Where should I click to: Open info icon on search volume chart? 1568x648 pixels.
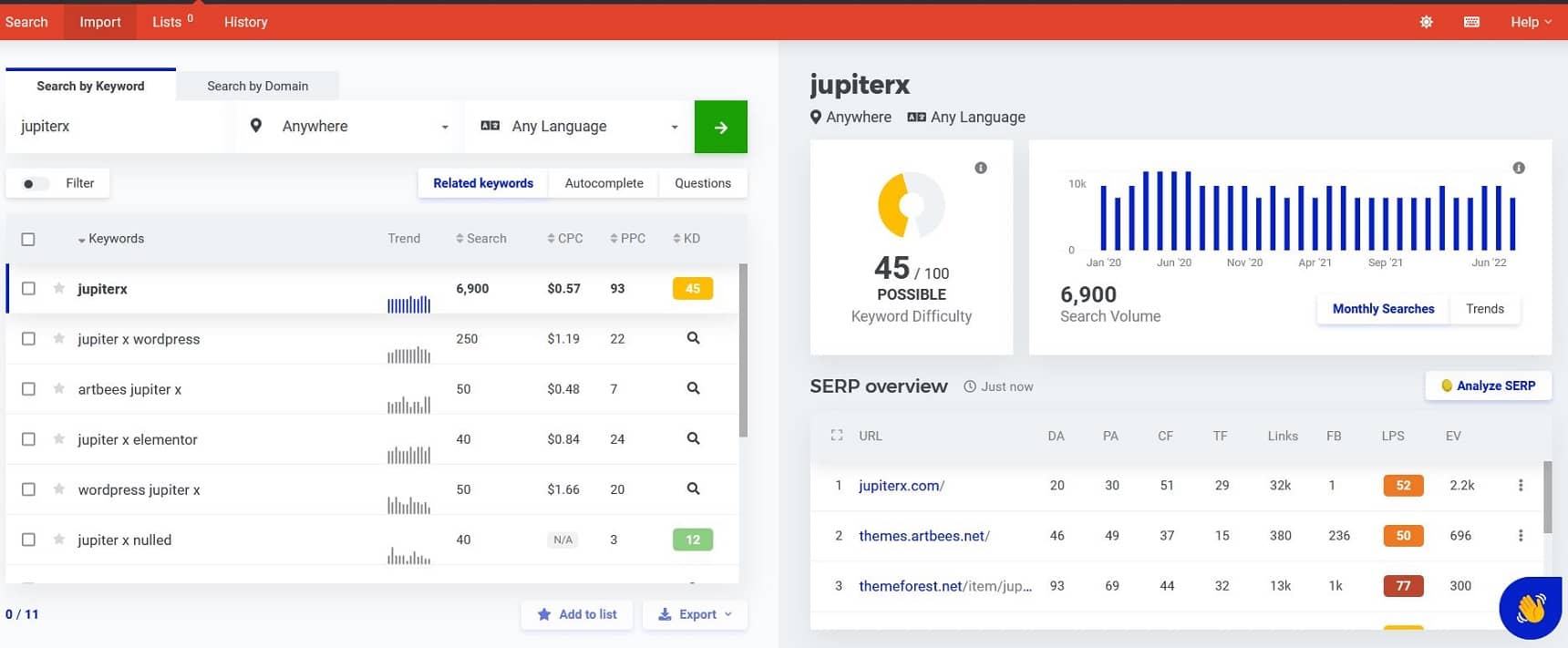[x=1519, y=168]
